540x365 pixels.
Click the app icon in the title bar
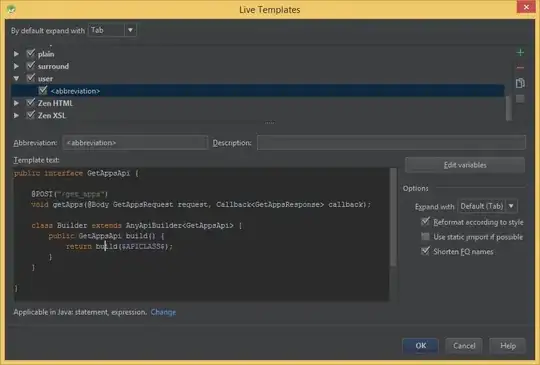(x=11, y=9)
